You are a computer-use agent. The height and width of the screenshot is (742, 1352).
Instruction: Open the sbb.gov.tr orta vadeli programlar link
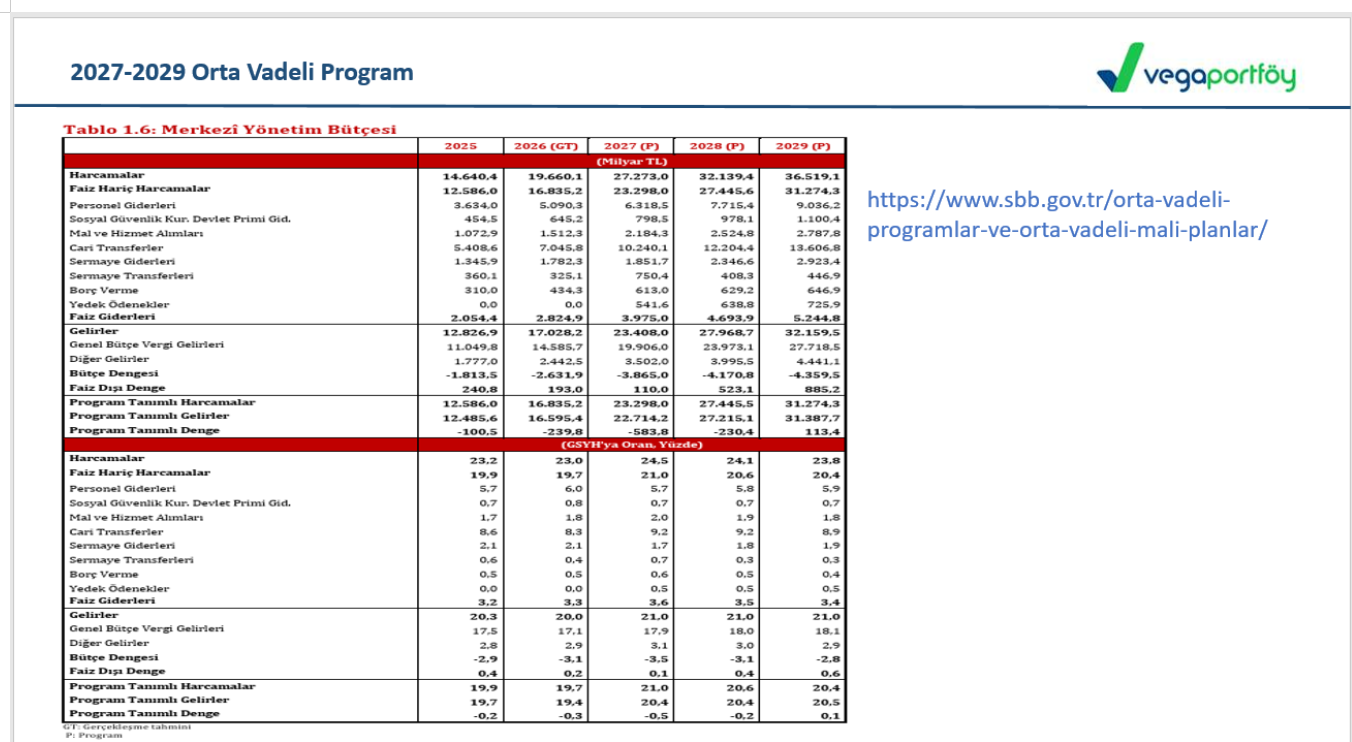[1066, 214]
